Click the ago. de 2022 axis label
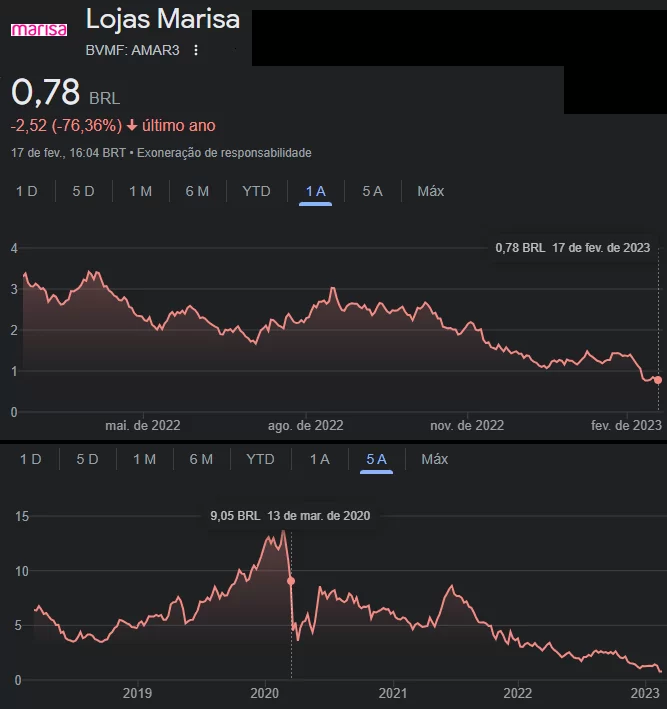Viewport: 667px width, 709px height. (x=306, y=425)
